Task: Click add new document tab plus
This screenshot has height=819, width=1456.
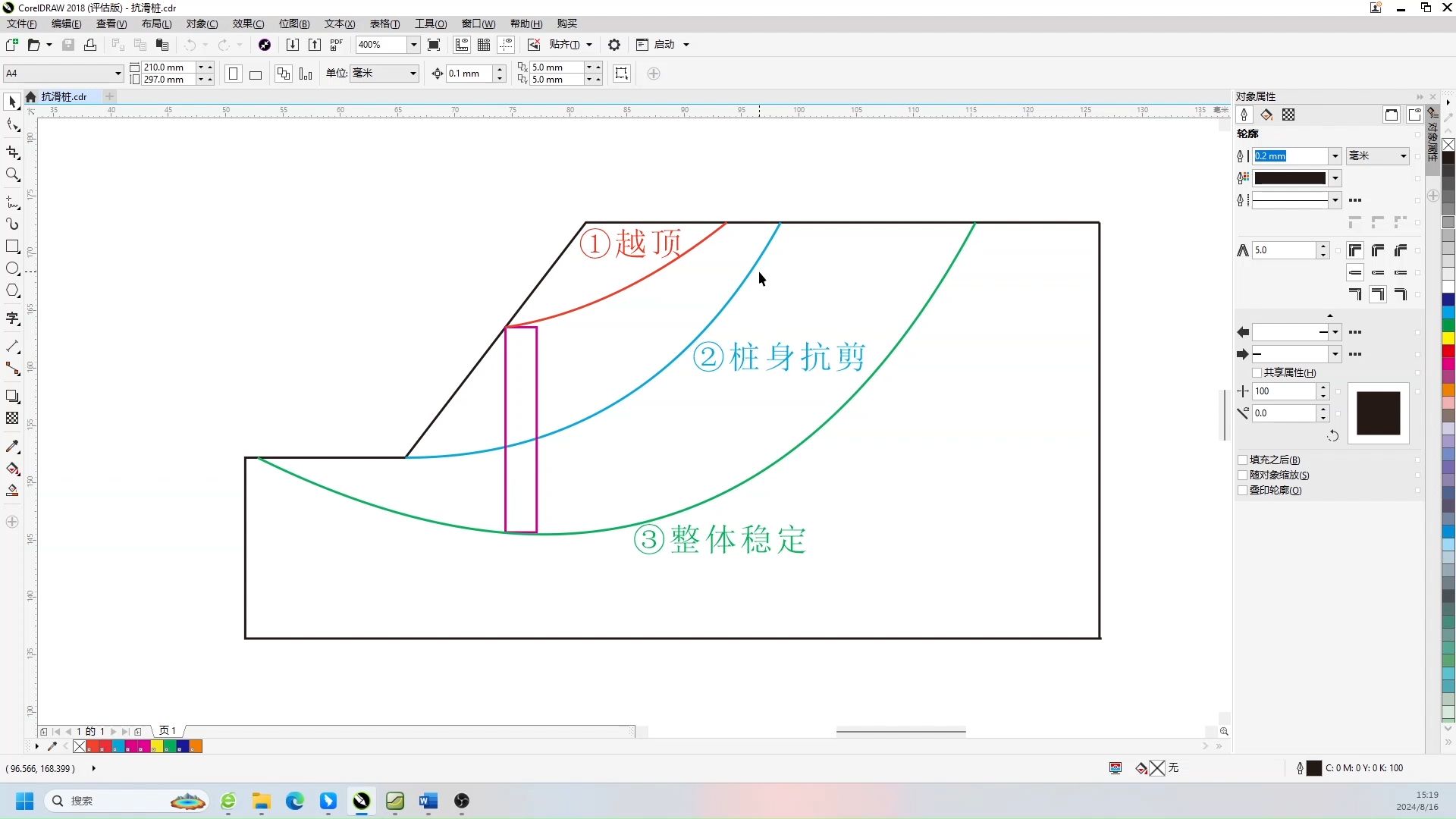Action: tap(110, 96)
